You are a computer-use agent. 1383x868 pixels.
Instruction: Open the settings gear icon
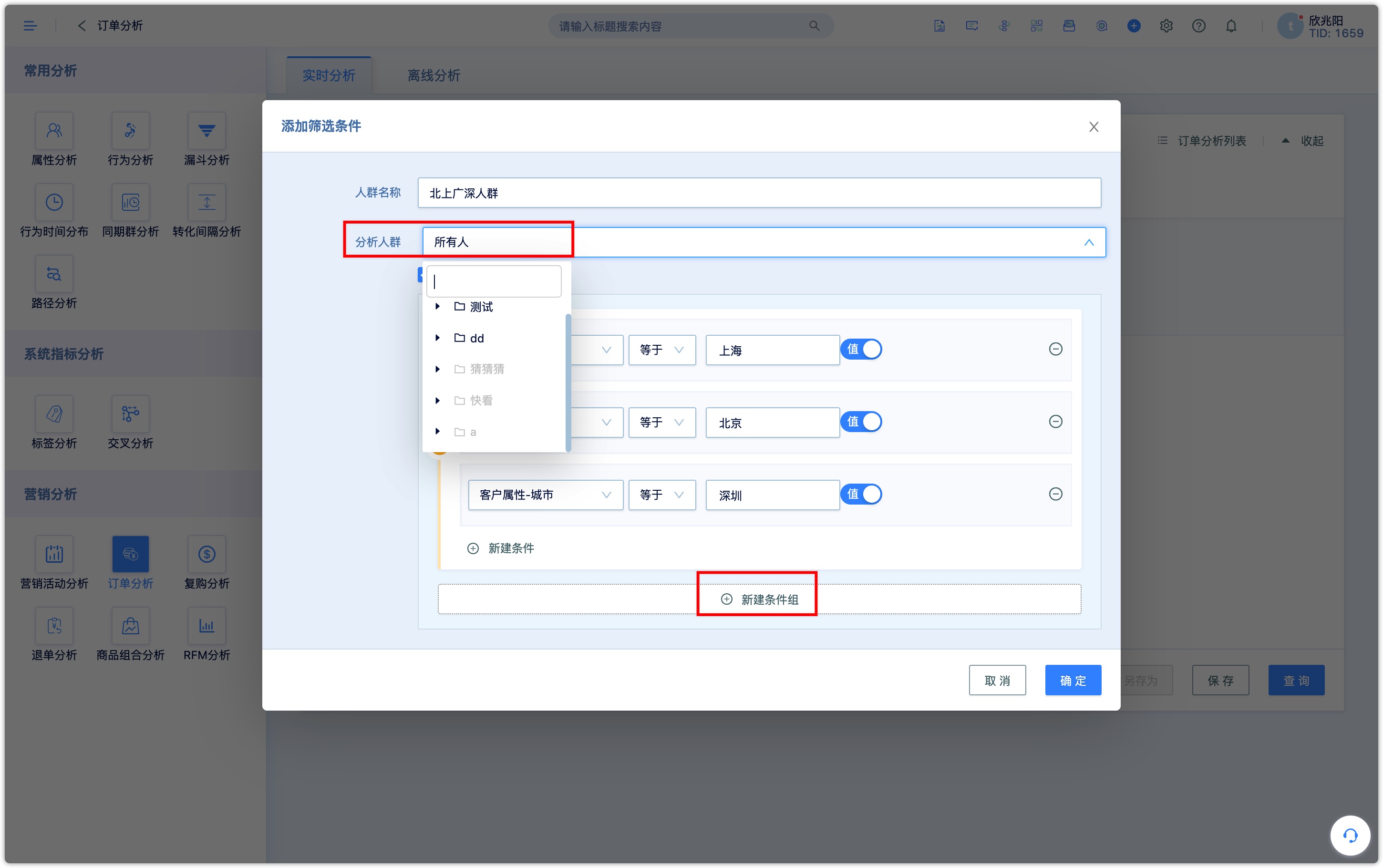[1166, 26]
